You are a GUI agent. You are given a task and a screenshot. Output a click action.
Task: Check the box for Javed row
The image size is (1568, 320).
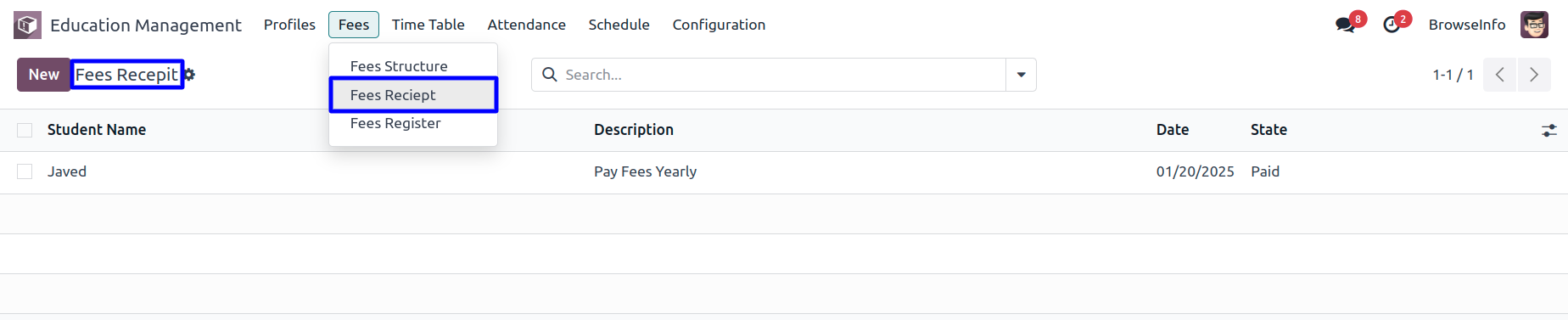click(x=25, y=171)
